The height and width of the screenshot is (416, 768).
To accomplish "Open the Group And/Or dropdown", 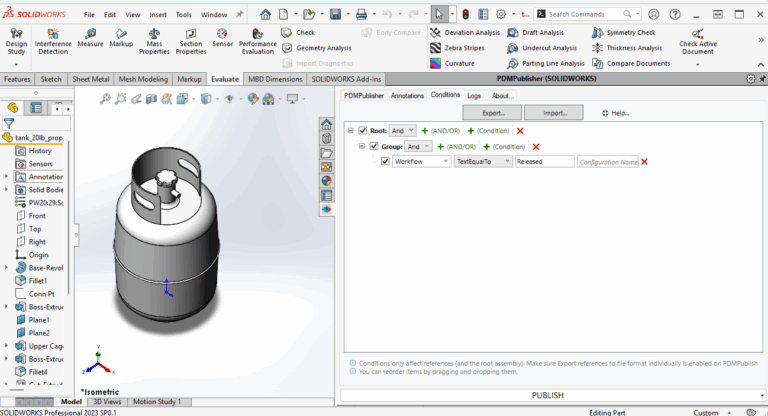I will click(x=418, y=147).
